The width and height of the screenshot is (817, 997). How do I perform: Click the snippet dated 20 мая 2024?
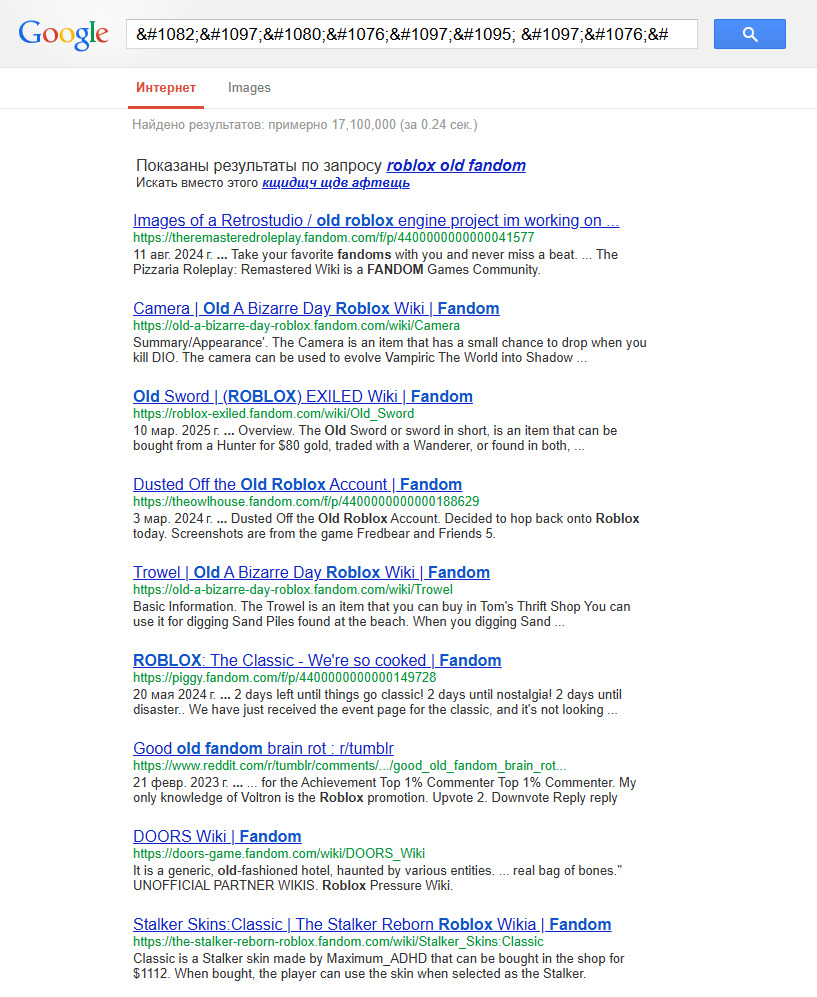click(377, 702)
